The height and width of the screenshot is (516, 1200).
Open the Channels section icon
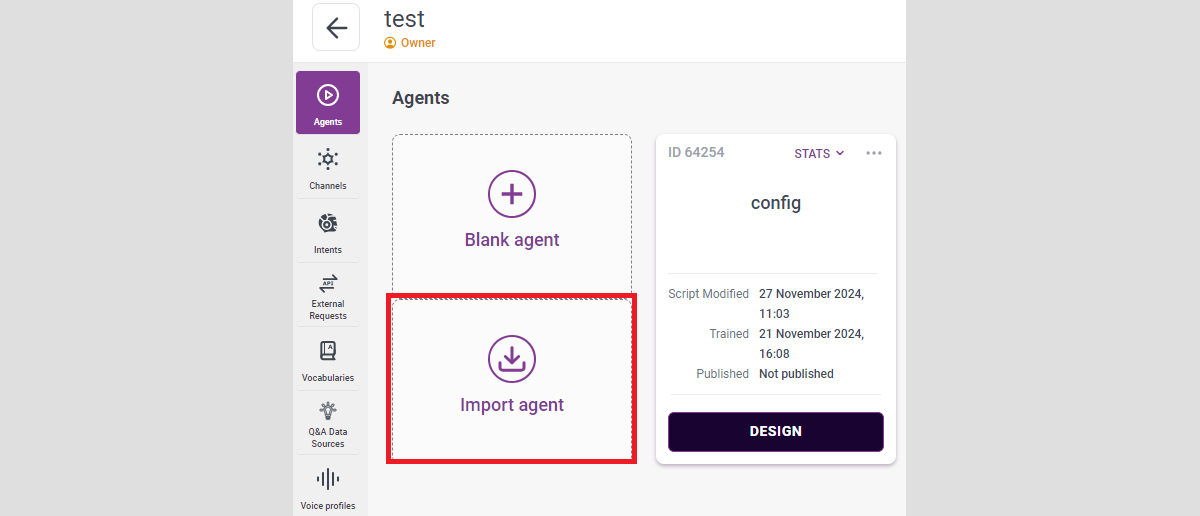(x=327, y=159)
